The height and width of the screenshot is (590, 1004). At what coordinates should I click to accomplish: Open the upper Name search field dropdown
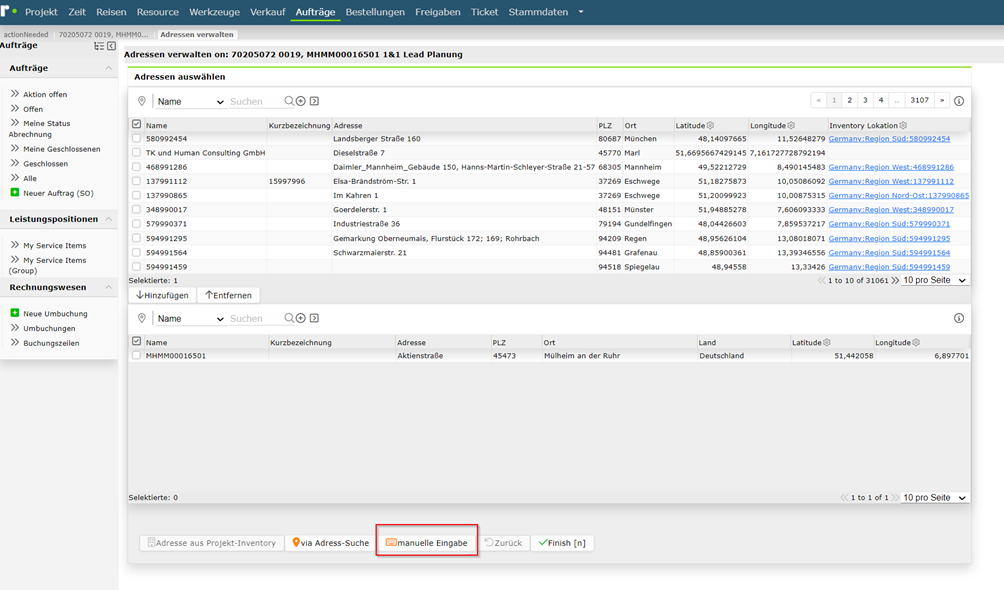[x=190, y=102]
